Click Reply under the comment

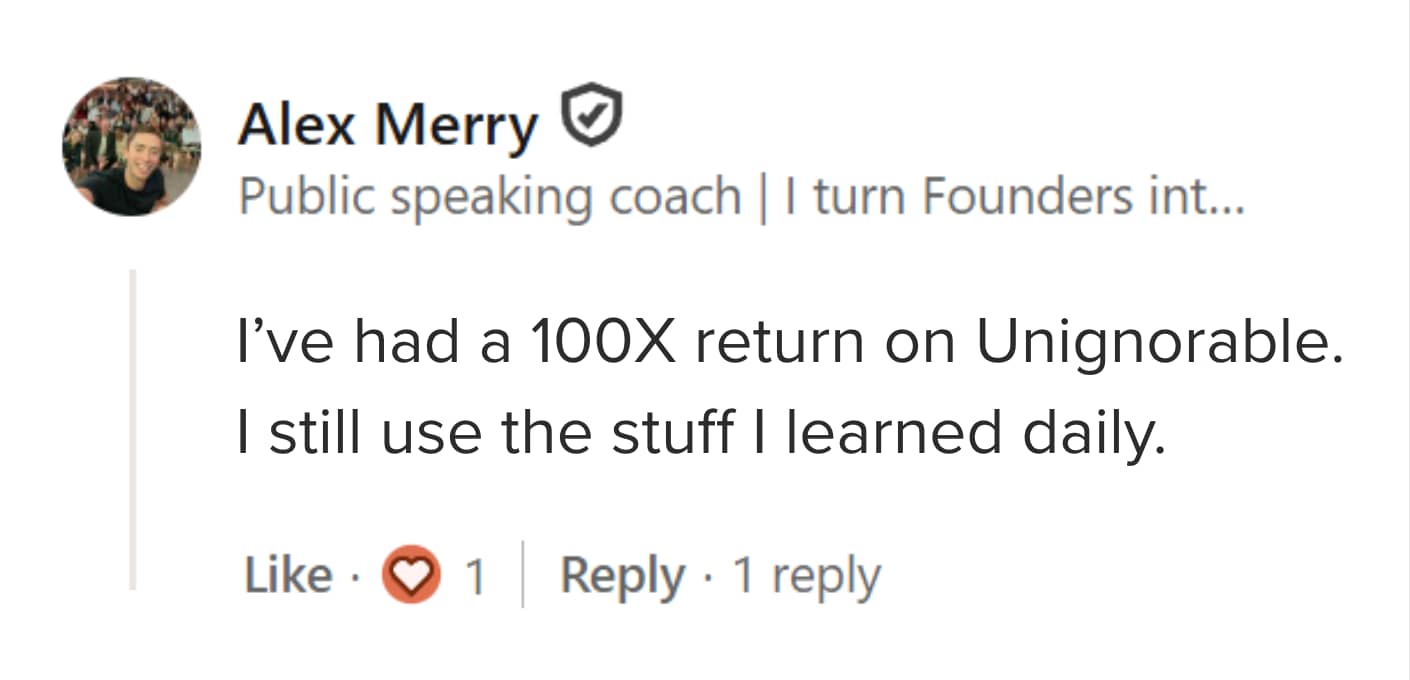pyautogui.click(x=622, y=577)
